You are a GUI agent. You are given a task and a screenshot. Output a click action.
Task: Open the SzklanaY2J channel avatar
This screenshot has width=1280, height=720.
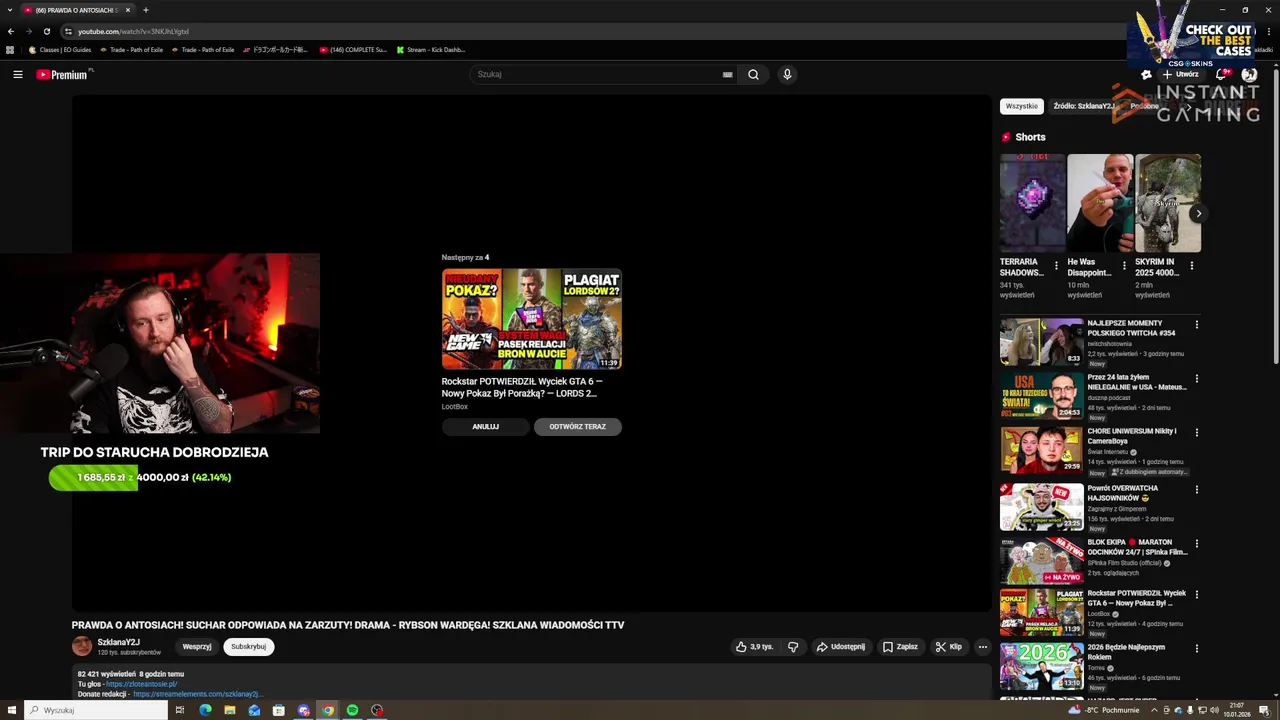pyautogui.click(x=82, y=646)
